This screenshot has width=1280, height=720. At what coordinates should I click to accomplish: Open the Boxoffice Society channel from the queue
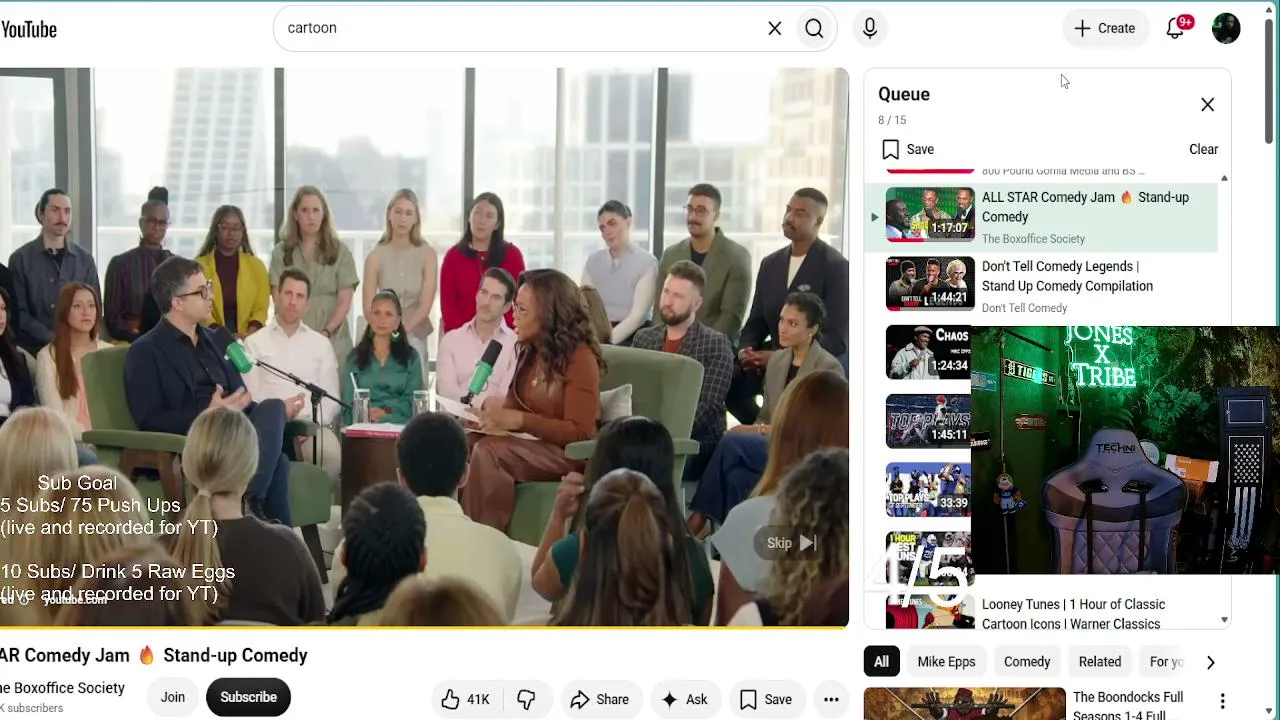pyautogui.click(x=1033, y=239)
